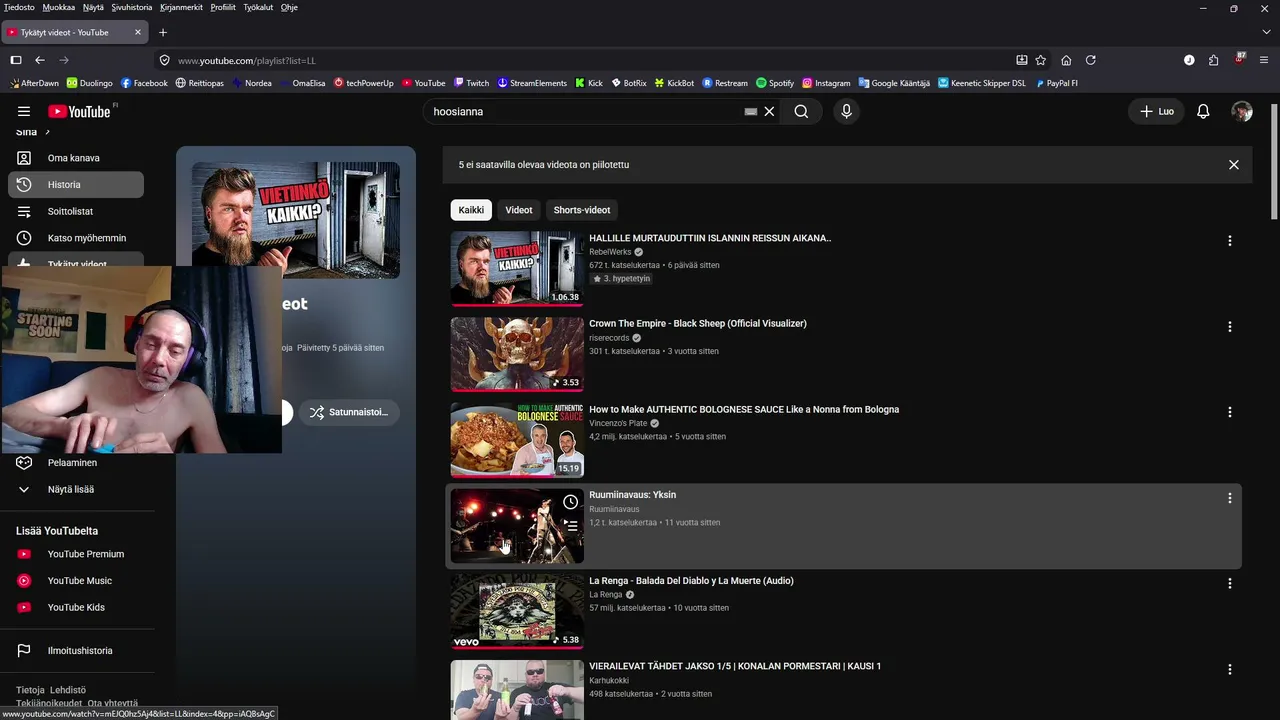Viewport: 1280px width, 720px height.
Task: Open more options for the Bolognese sauce video
Action: point(1229,412)
